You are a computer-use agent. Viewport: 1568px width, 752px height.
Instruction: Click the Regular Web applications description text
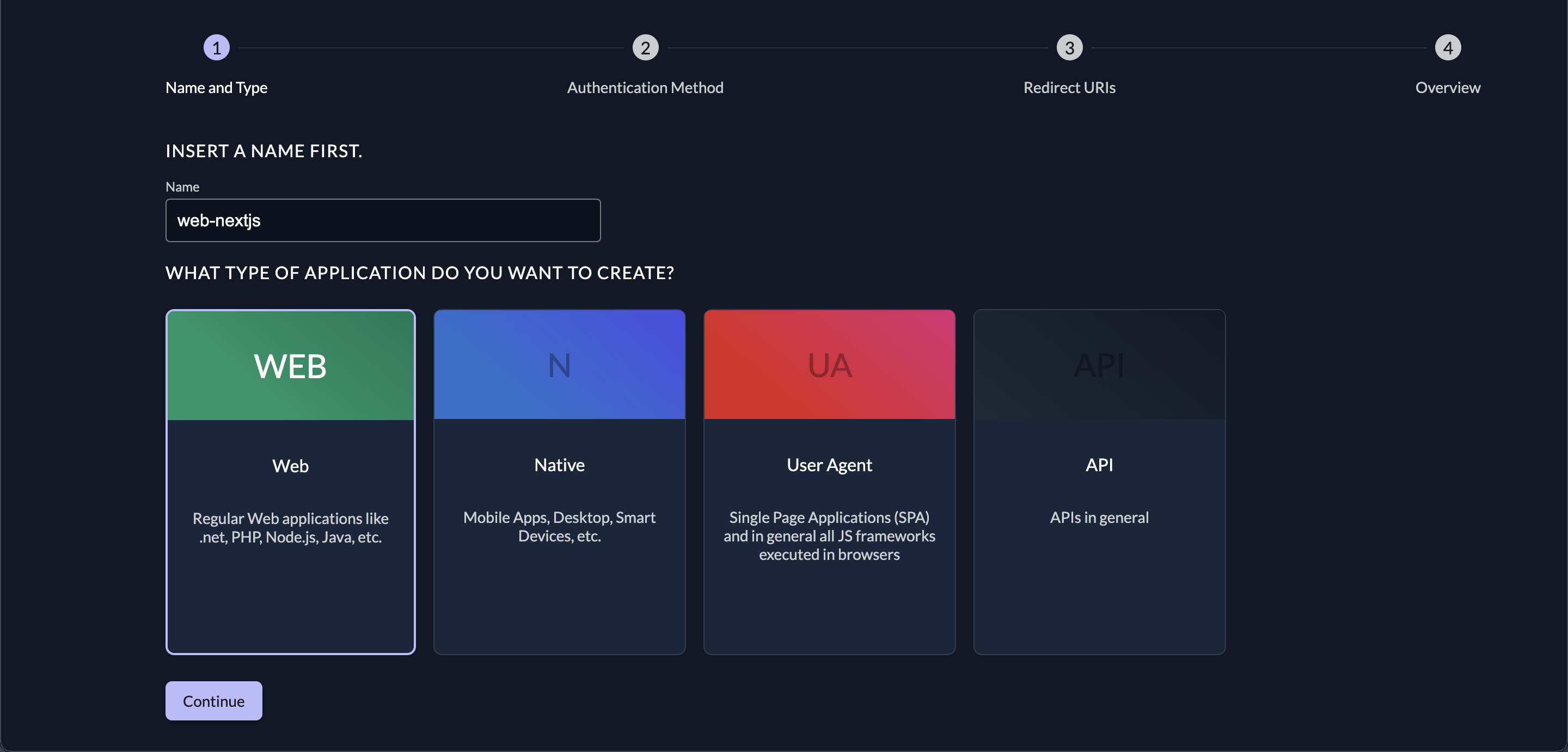(290, 527)
